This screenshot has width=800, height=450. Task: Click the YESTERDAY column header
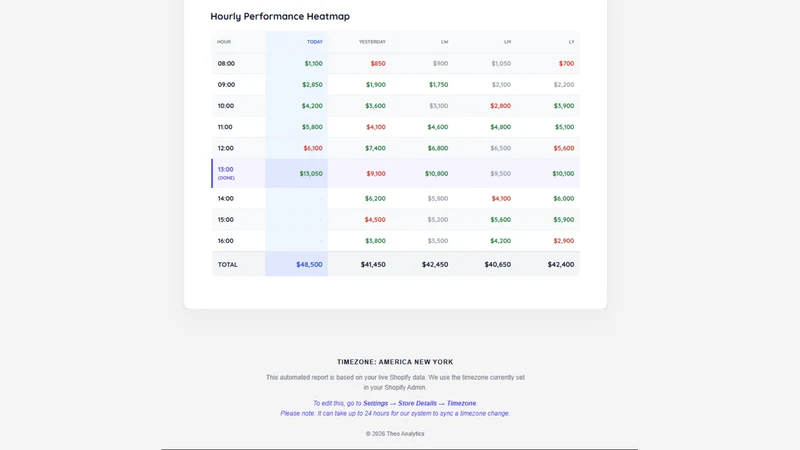372,42
